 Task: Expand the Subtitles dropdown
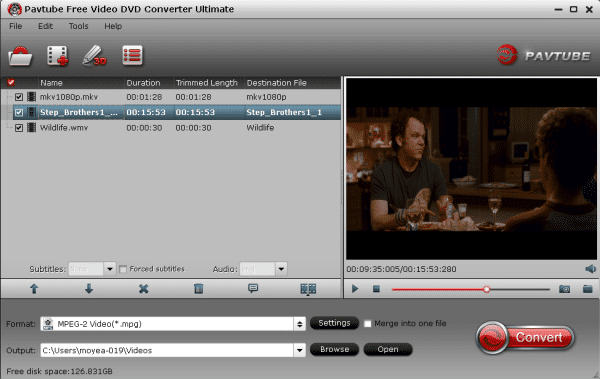(110, 269)
